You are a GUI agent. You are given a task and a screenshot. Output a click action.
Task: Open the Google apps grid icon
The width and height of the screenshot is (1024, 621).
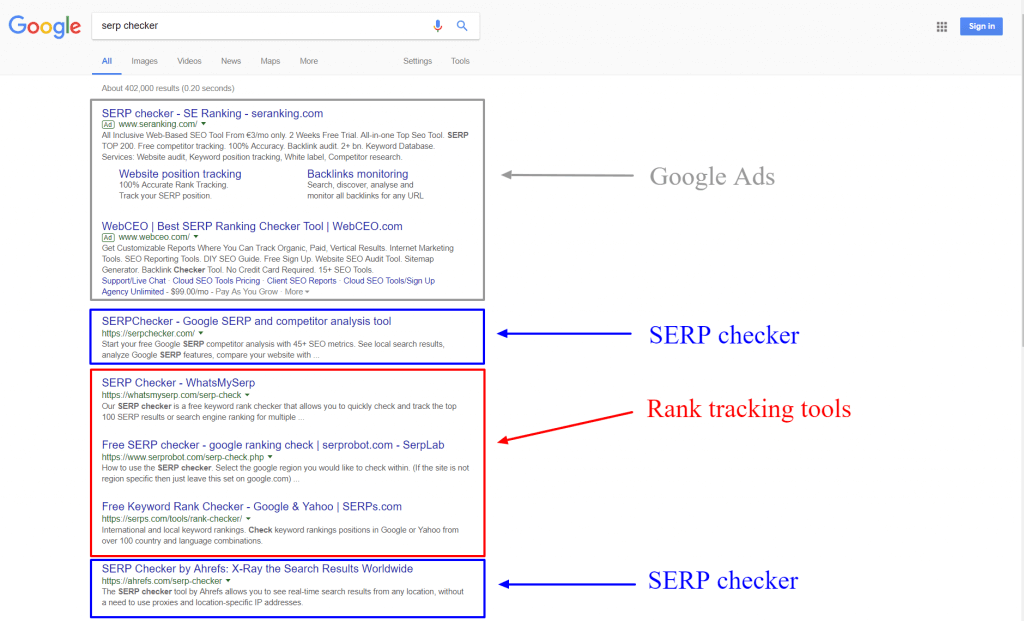[x=941, y=27]
